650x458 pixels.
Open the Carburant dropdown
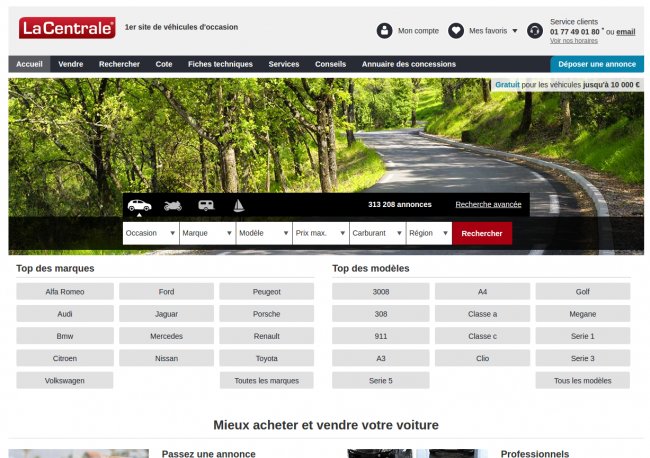[x=376, y=233]
